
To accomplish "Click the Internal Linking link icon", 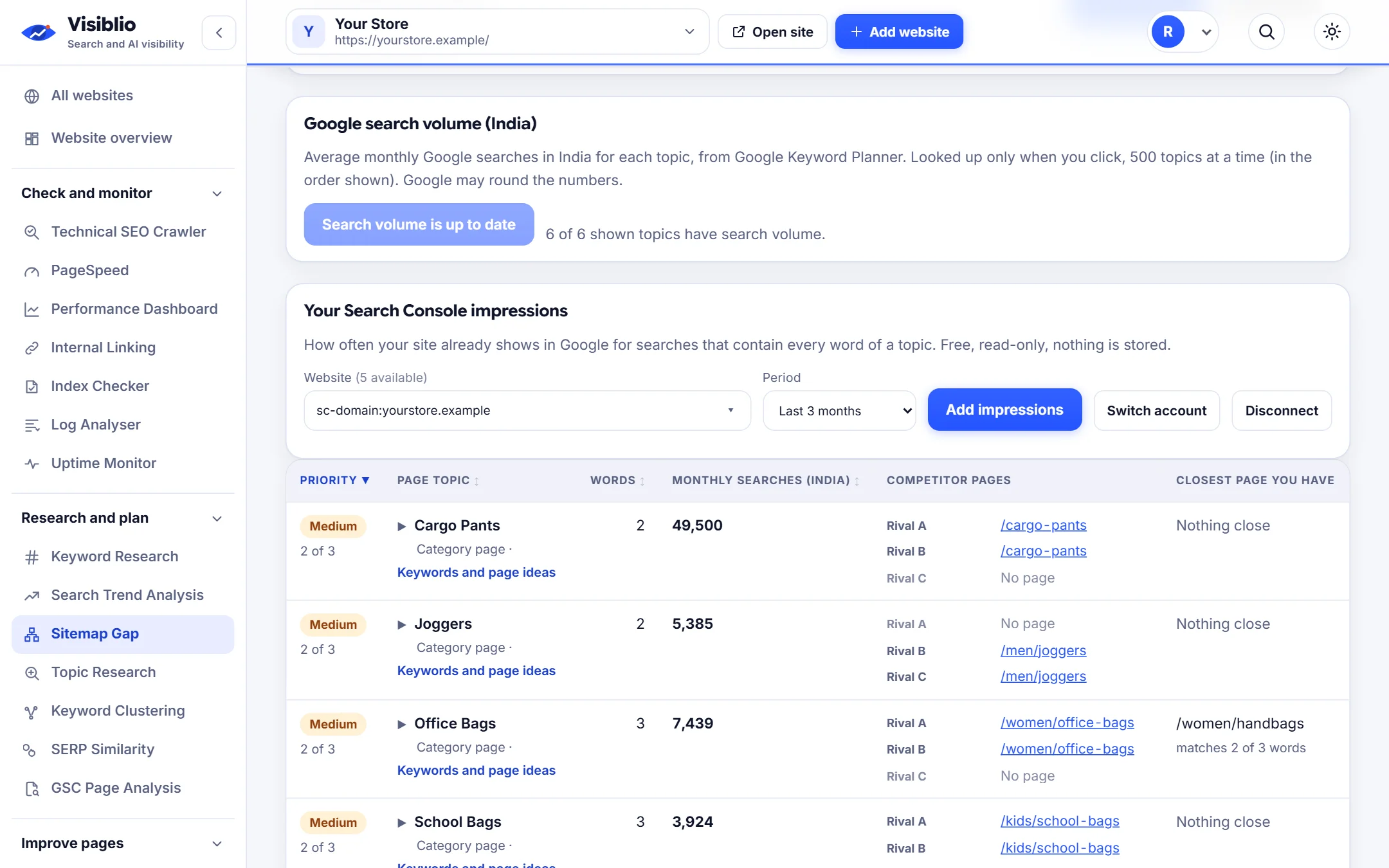I will [32, 348].
